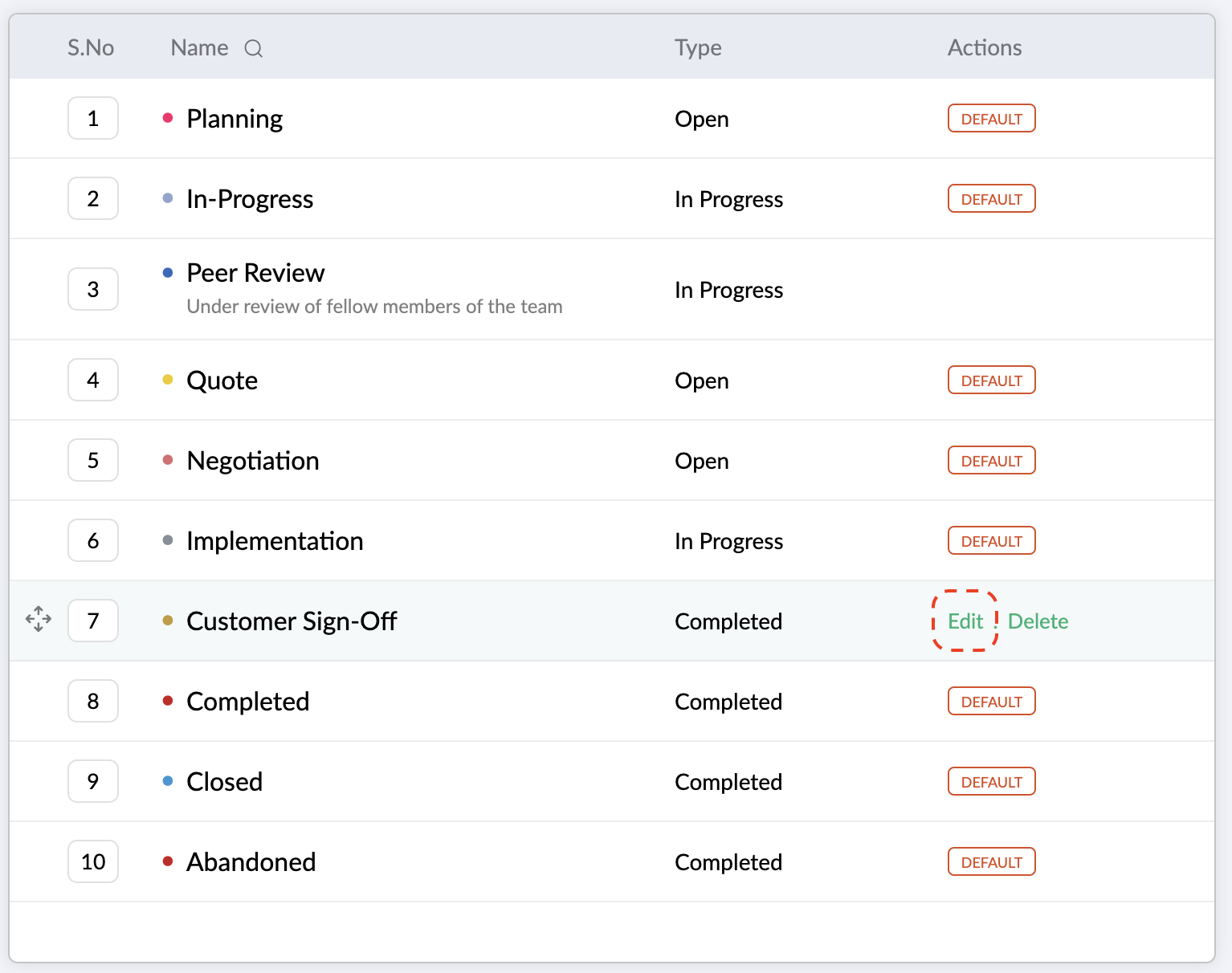The width and height of the screenshot is (1232, 973).
Task: Click the pink color dot beside Planning
Action: coord(168,118)
